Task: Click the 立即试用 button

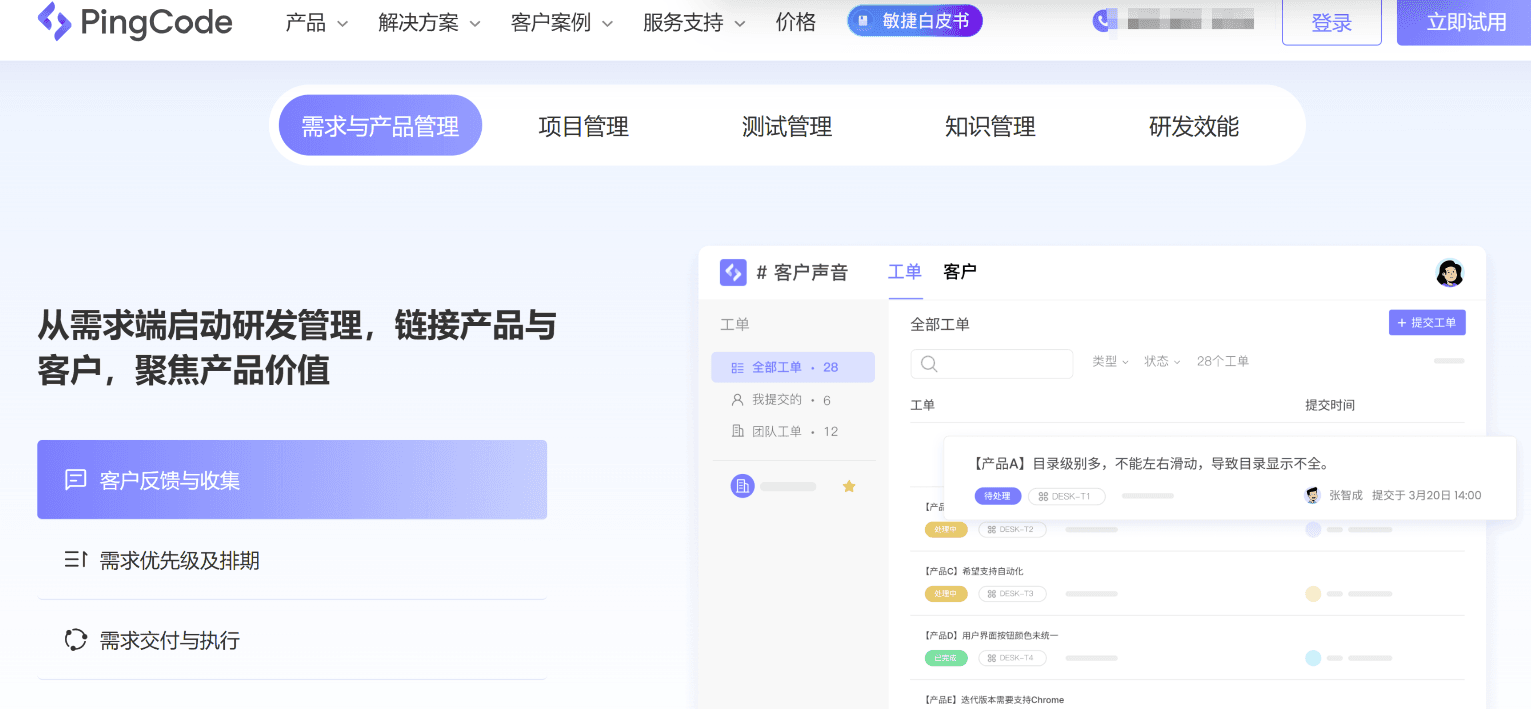Action: click(1466, 22)
